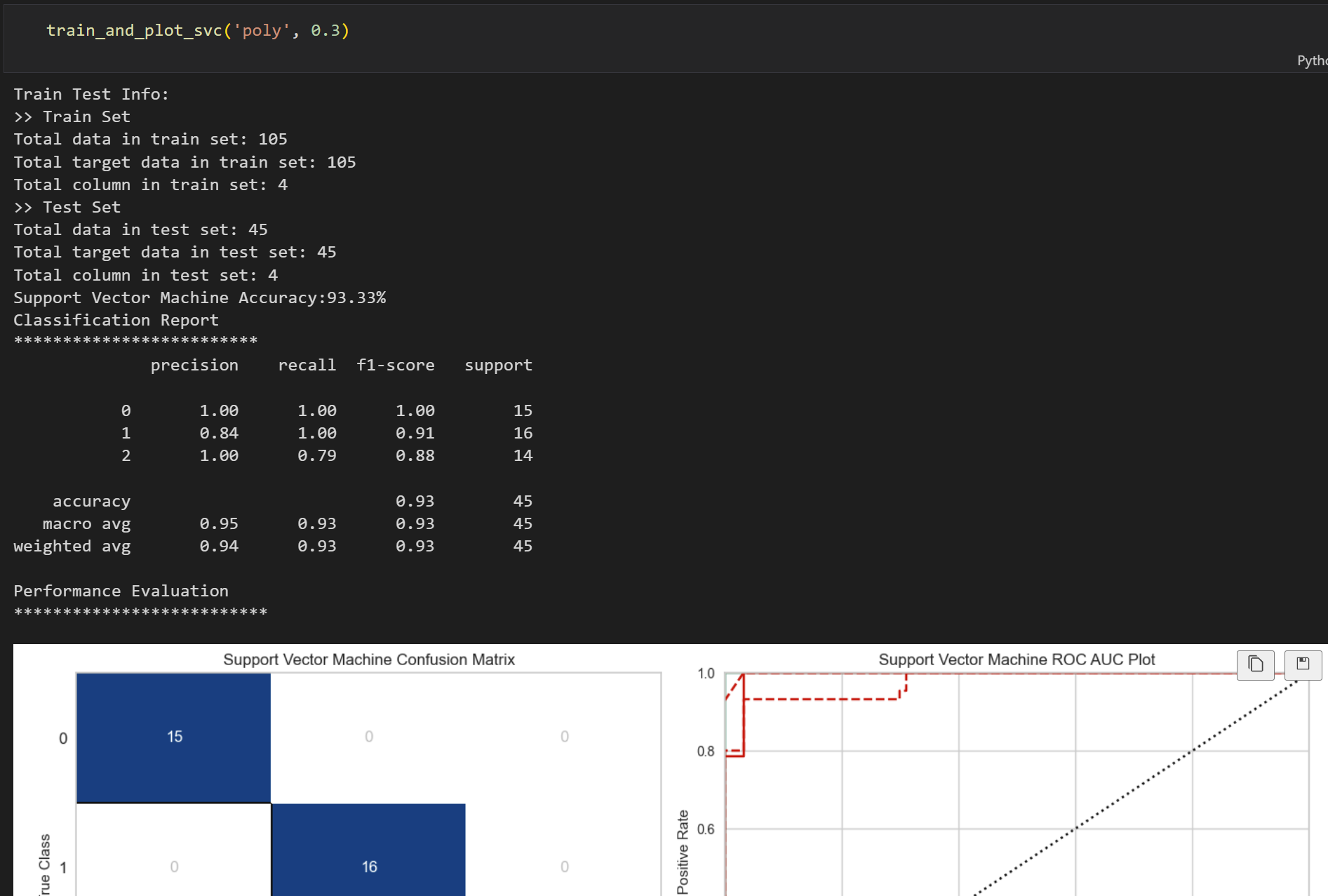Viewport: 1328px width, 896px height.
Task: Select the 'f1-score' column header
Action: (x=396, y=365)
